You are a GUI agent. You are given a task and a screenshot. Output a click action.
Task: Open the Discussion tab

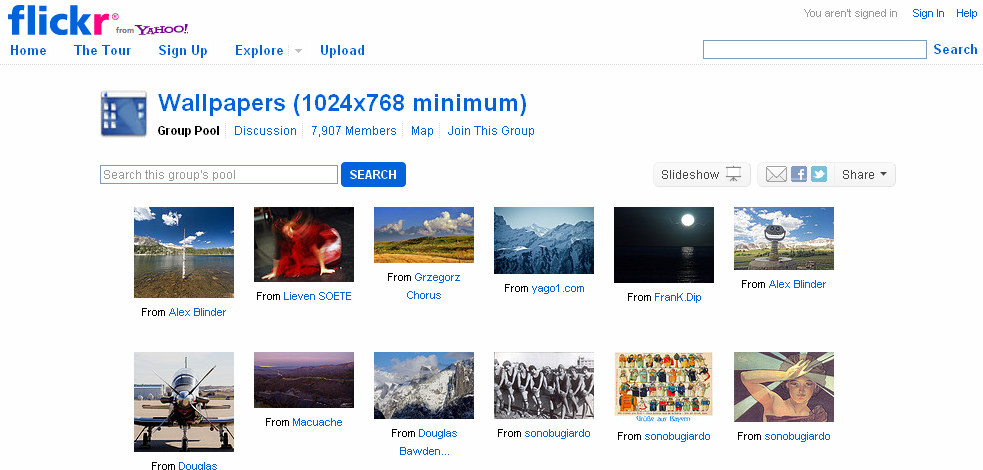point(265,131)
